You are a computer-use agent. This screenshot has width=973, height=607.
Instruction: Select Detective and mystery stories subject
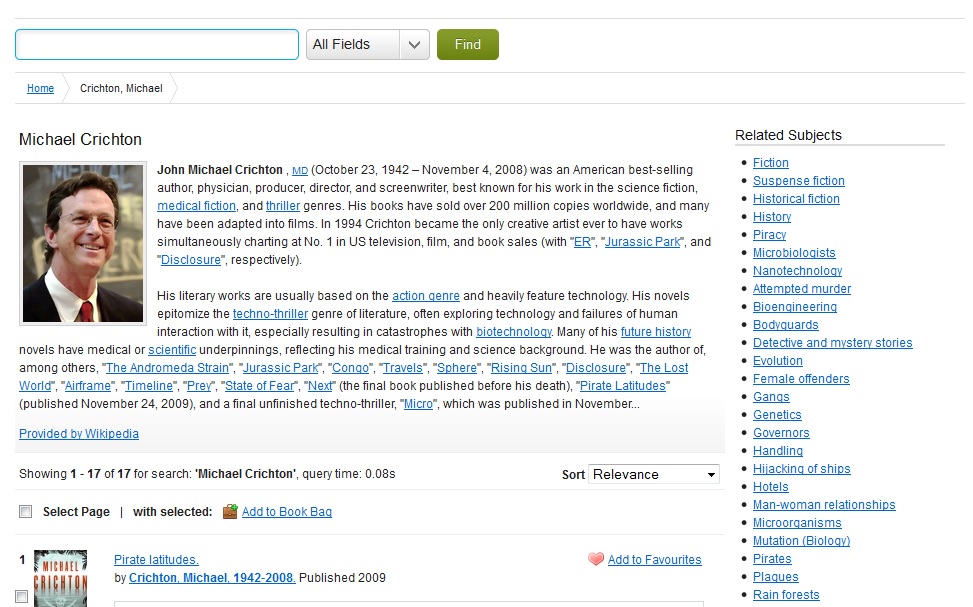click(x=833, y=343)
